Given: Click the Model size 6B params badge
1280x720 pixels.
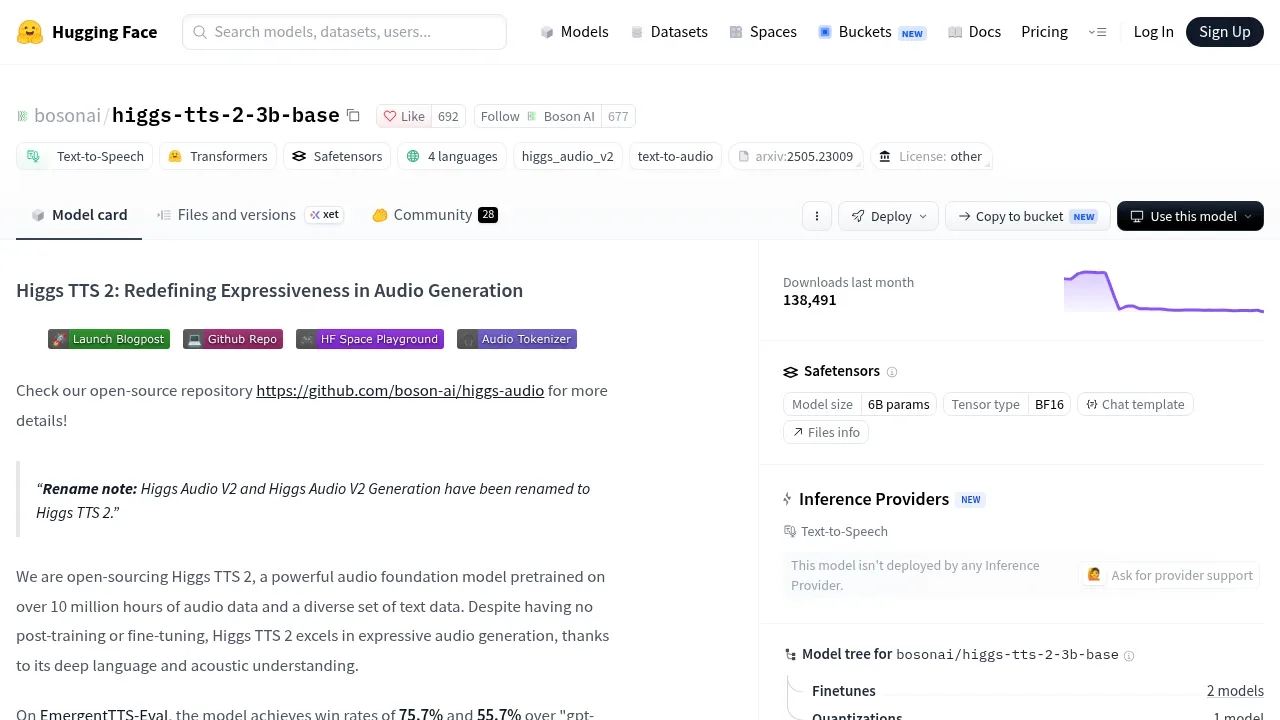Looking at the screenshot, I should tap(861, 404).
